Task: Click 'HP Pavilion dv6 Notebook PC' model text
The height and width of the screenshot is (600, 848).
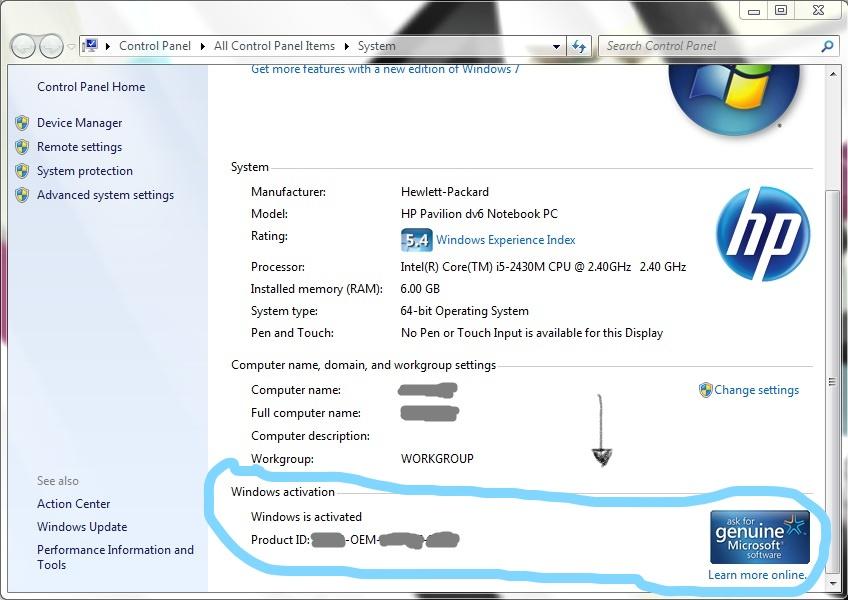Action: point(479,214)
